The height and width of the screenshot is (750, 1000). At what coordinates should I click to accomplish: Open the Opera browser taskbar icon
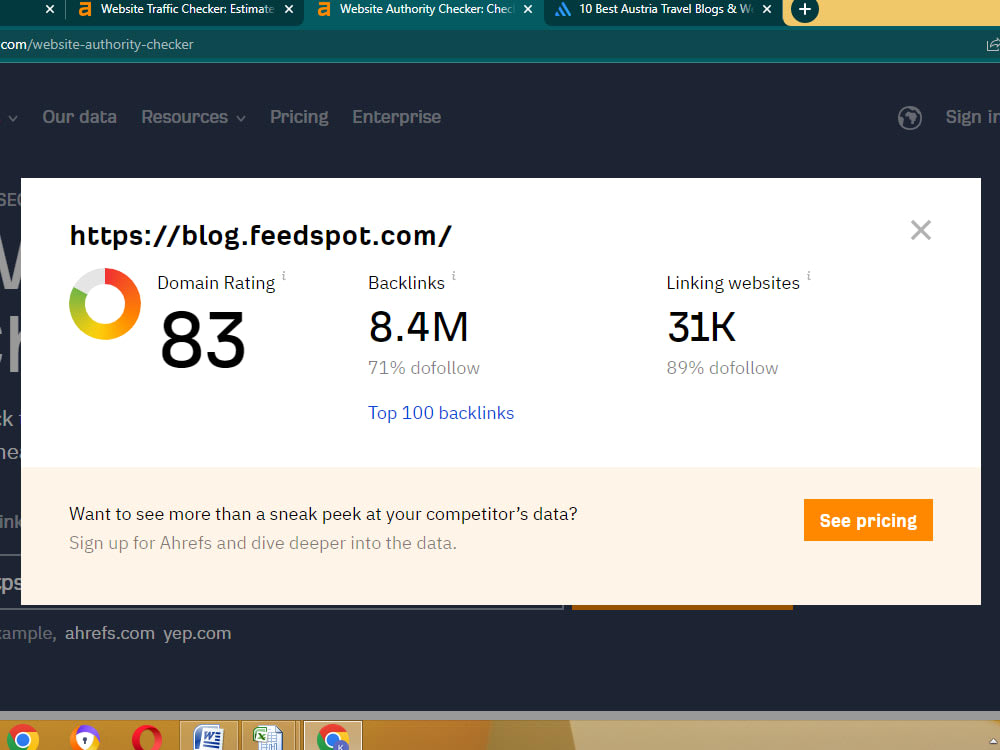click(x=147, y=738)
